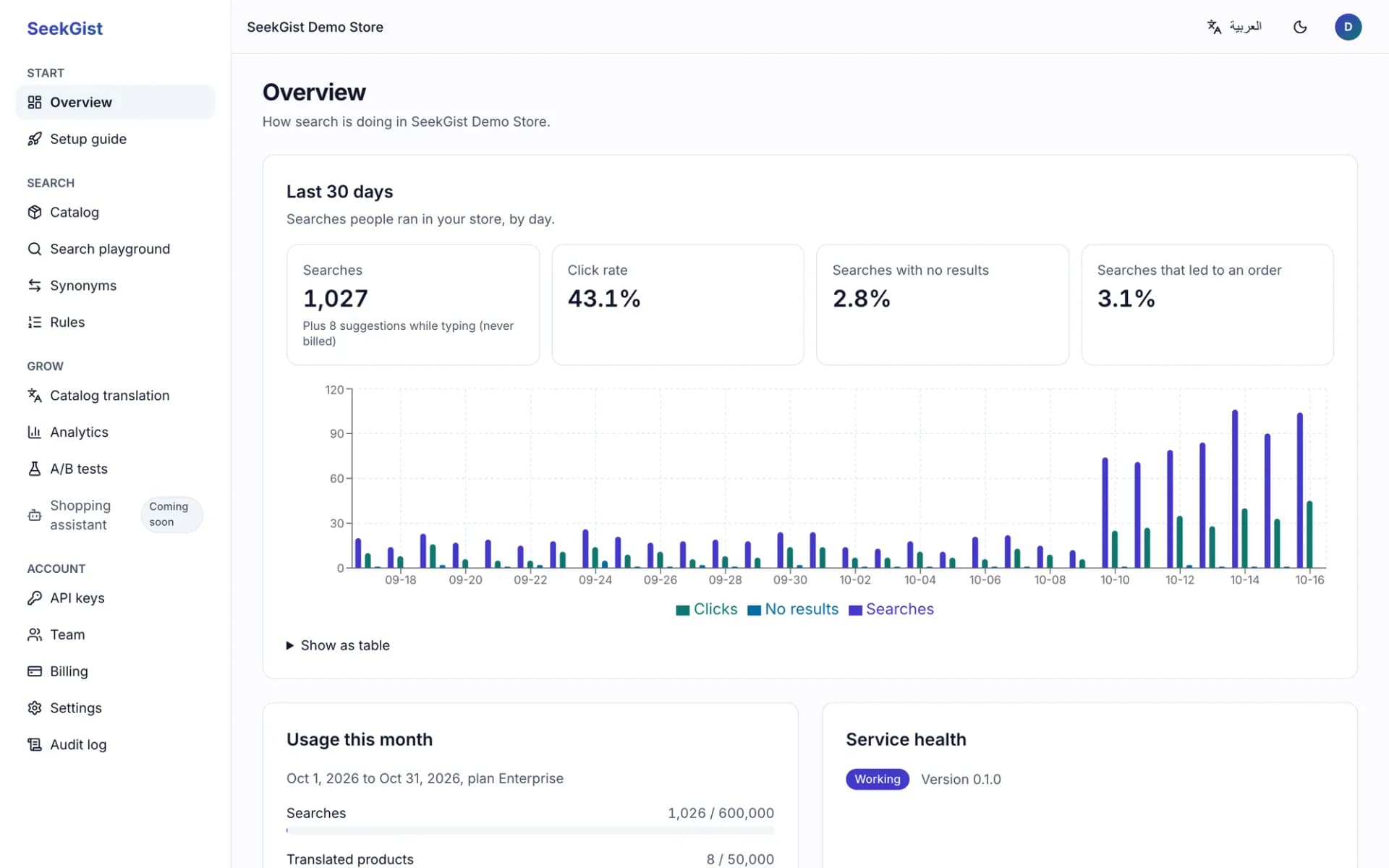Click the translate icon in top bar
This screenshot has width=1389, height=868.
1214,27
